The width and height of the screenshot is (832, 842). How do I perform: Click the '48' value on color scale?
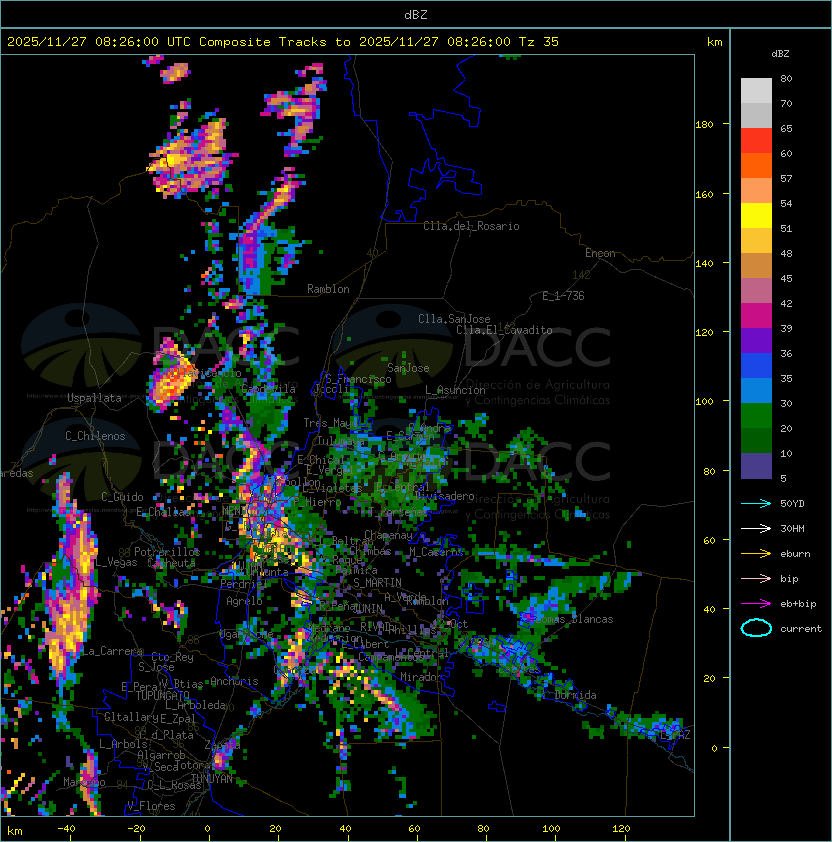pos(786,253)
